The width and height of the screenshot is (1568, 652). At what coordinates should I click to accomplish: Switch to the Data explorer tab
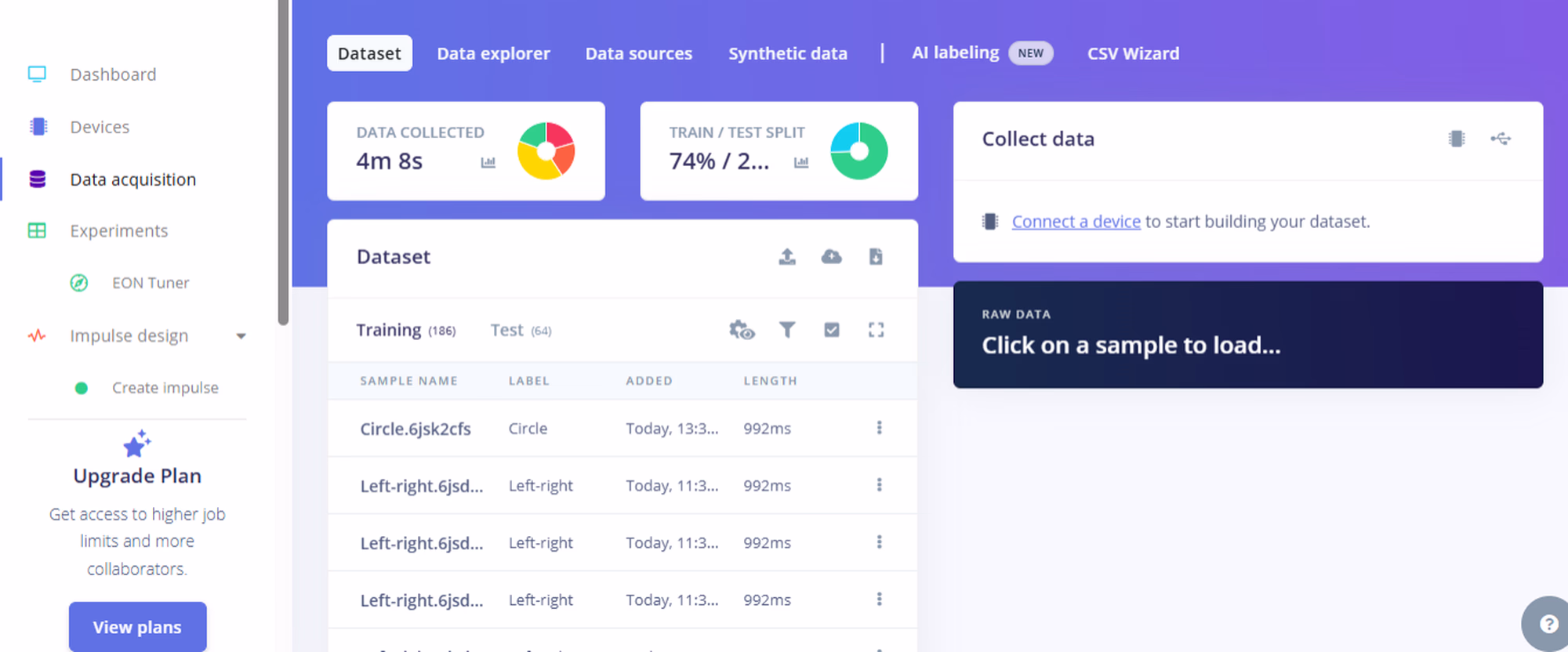[493, 53]
